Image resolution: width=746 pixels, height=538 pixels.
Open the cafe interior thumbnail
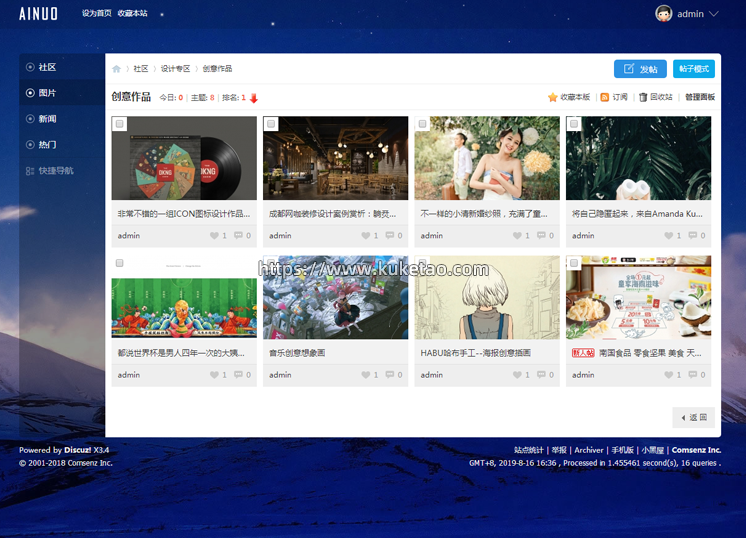335,158
